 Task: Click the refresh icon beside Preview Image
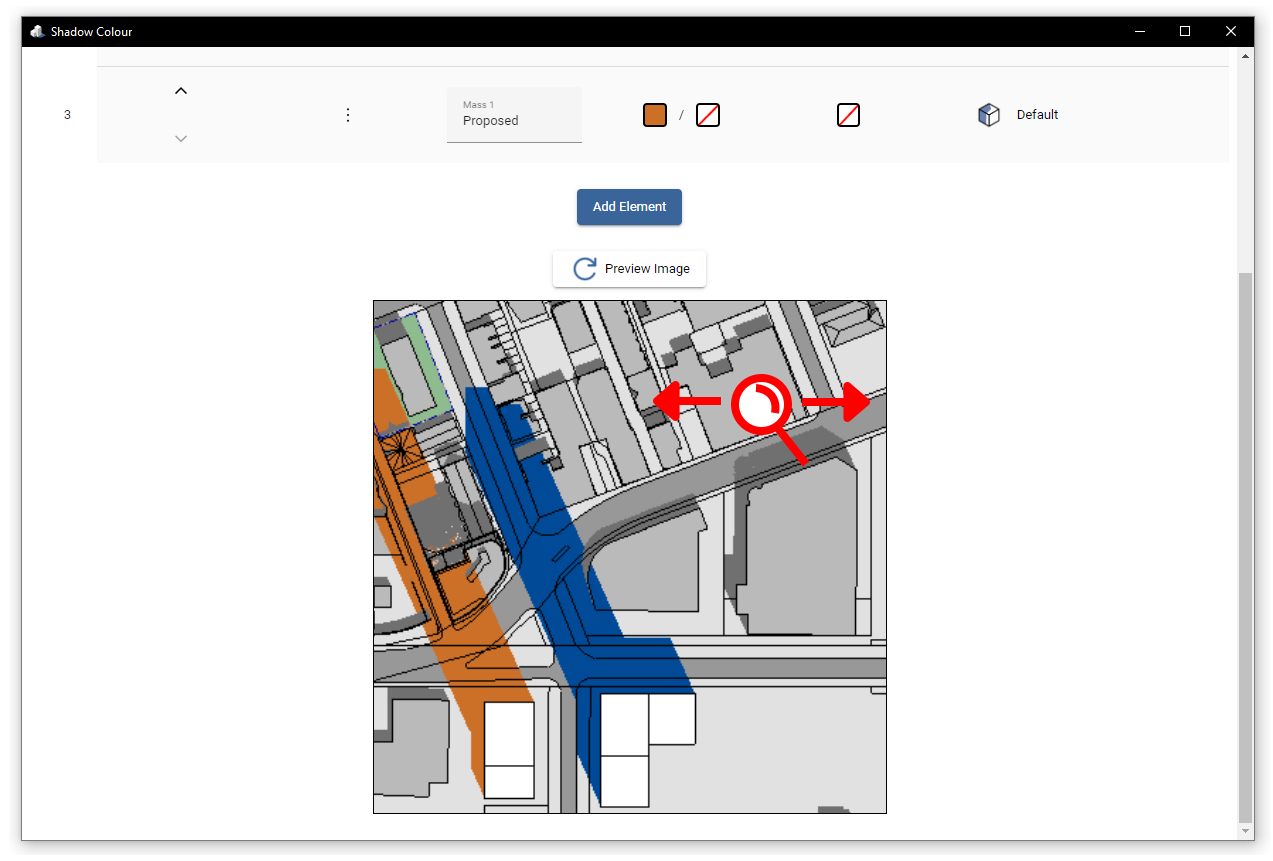pos(583,268)
